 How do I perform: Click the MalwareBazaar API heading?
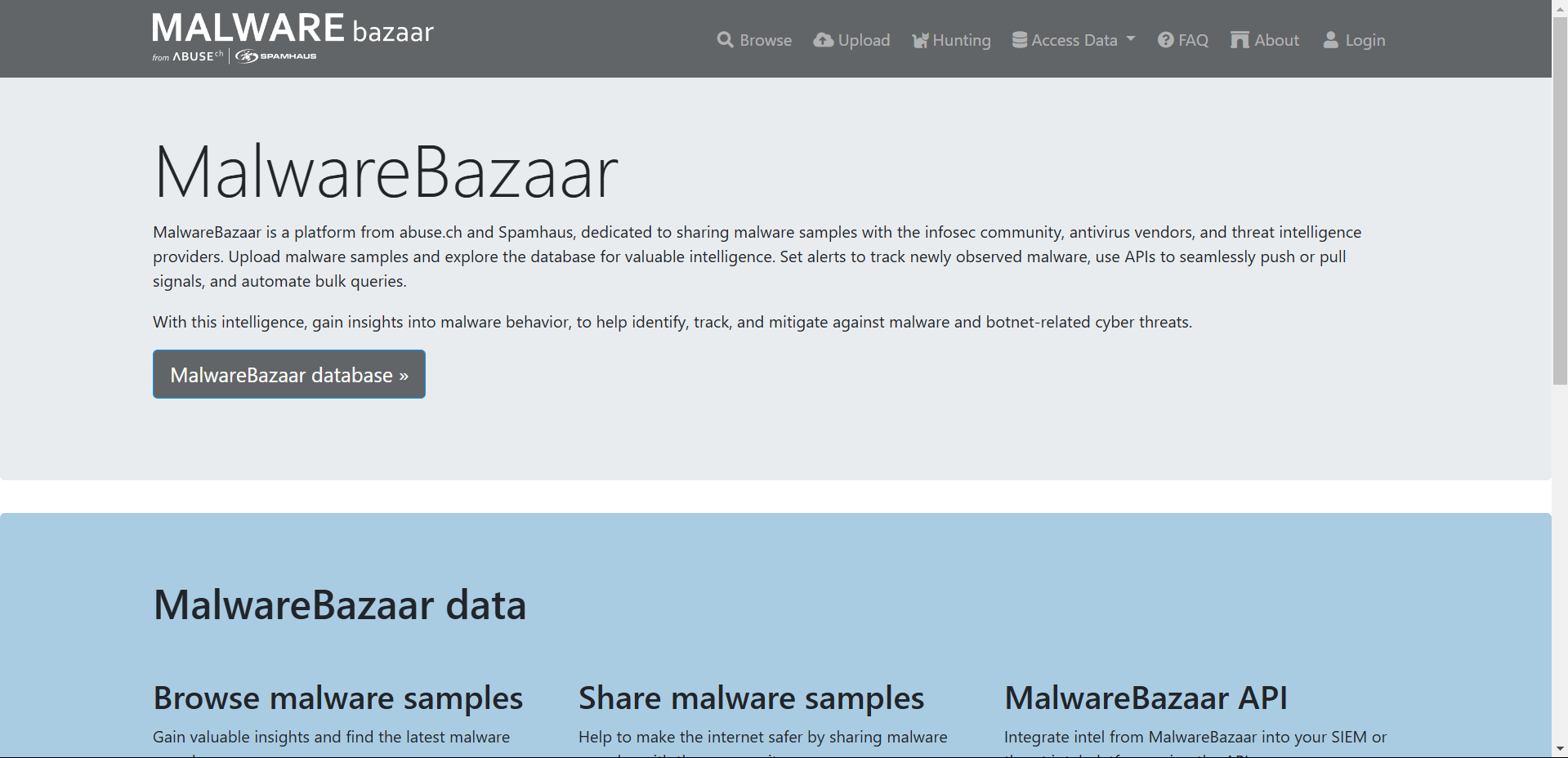pos(1146,698)
